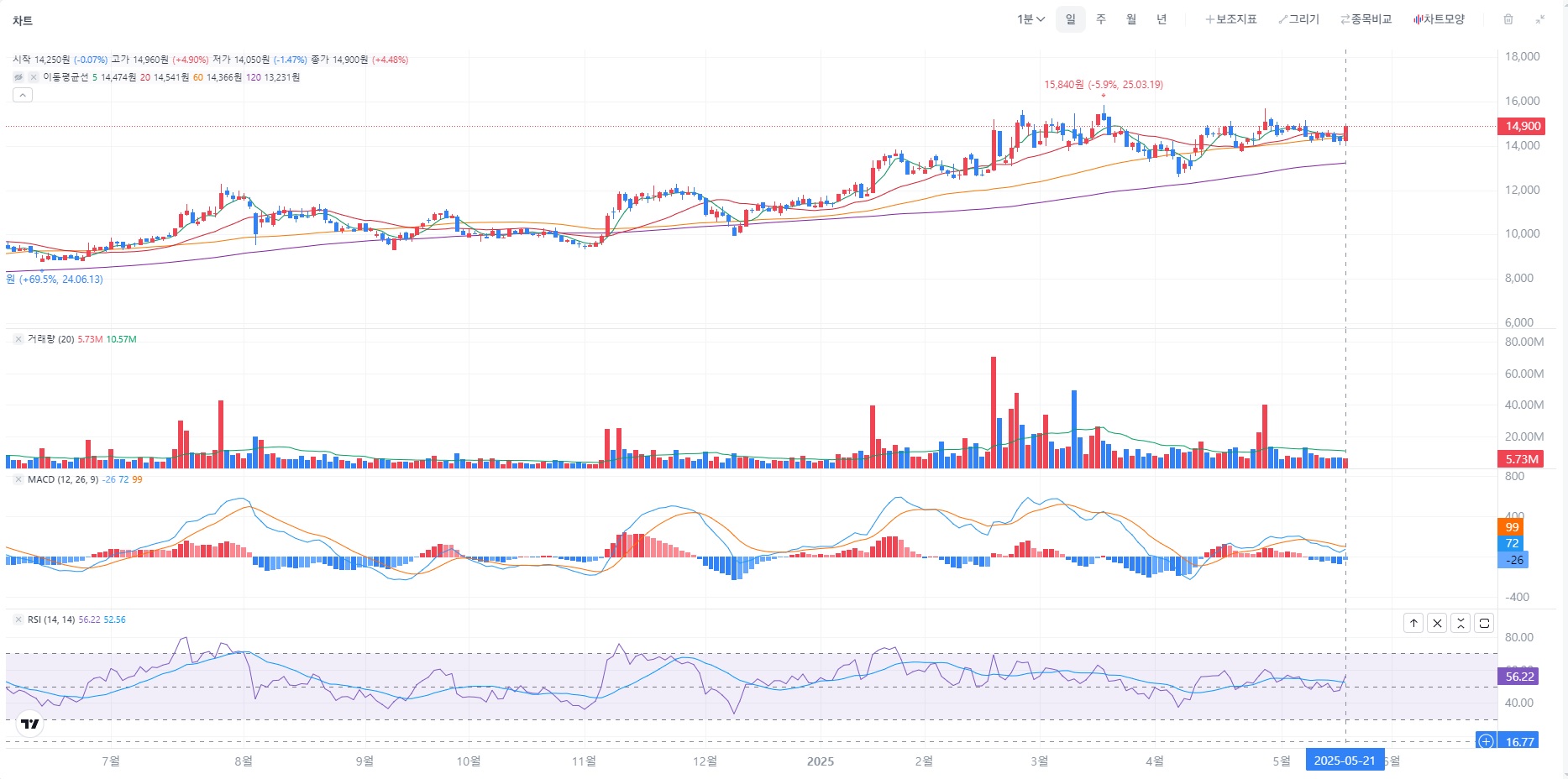Click the 2025-05-21 date marker

click(x=1345, y=761)
